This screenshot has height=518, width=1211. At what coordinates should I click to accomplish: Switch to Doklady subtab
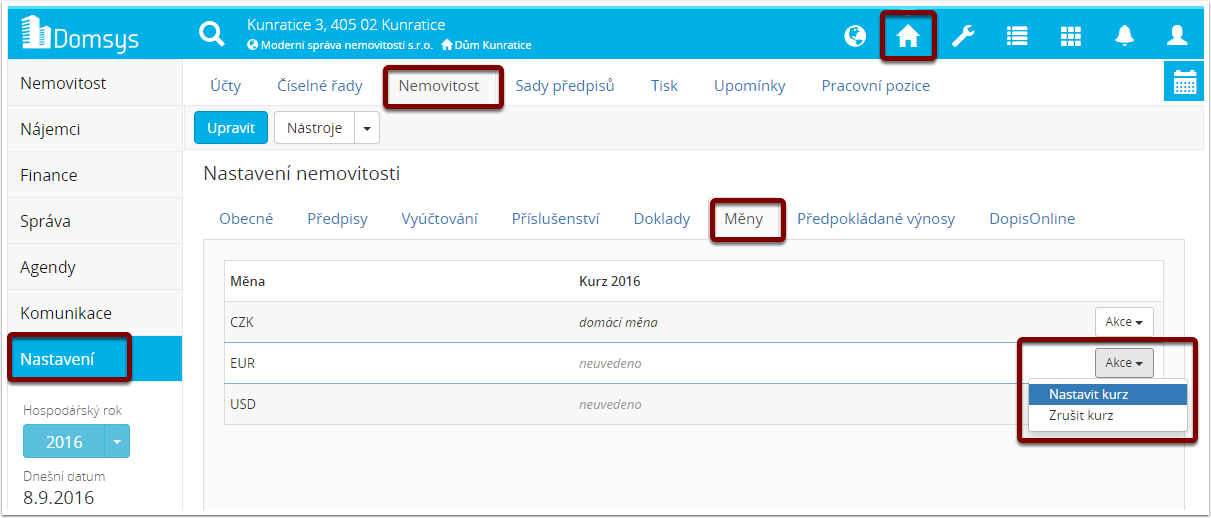tap(662, 219)
